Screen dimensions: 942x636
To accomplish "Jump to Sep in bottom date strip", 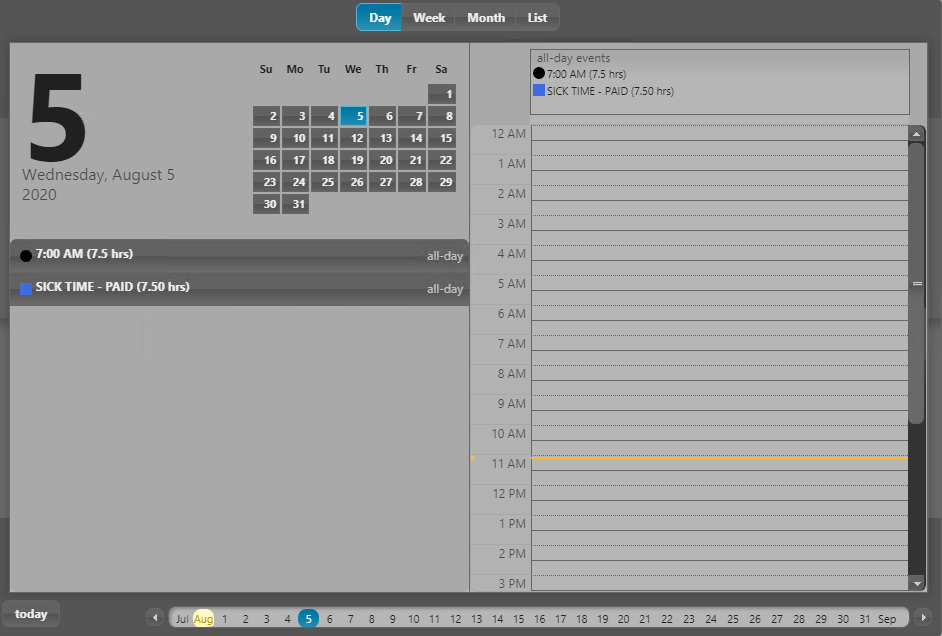I will 887,619.
